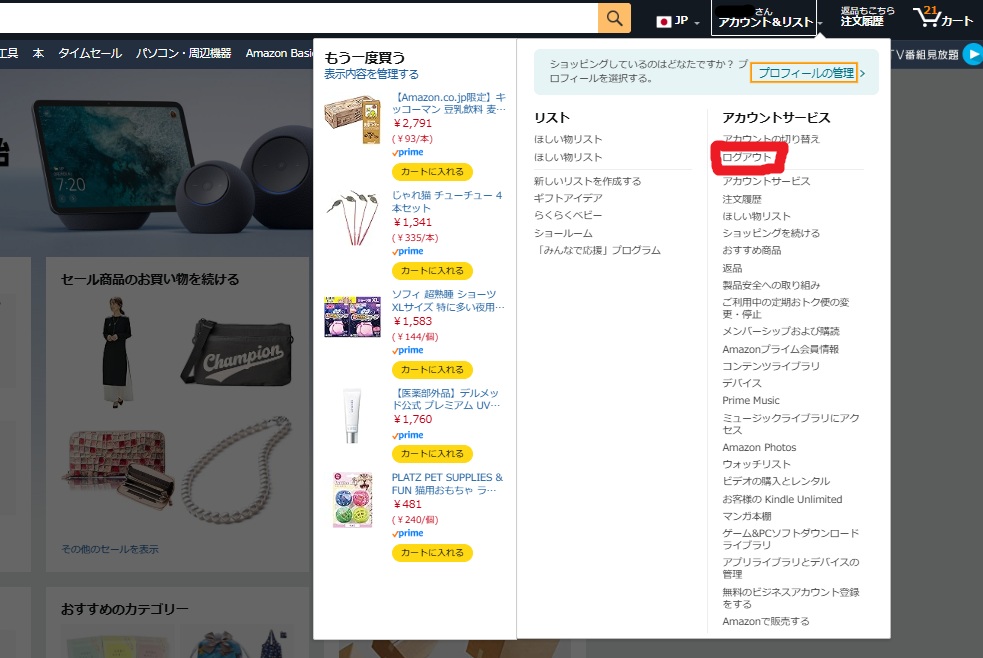Expand プロフィールの管理 chevron link
Viewport: 983px width, 658px height.
coord(862,73)
